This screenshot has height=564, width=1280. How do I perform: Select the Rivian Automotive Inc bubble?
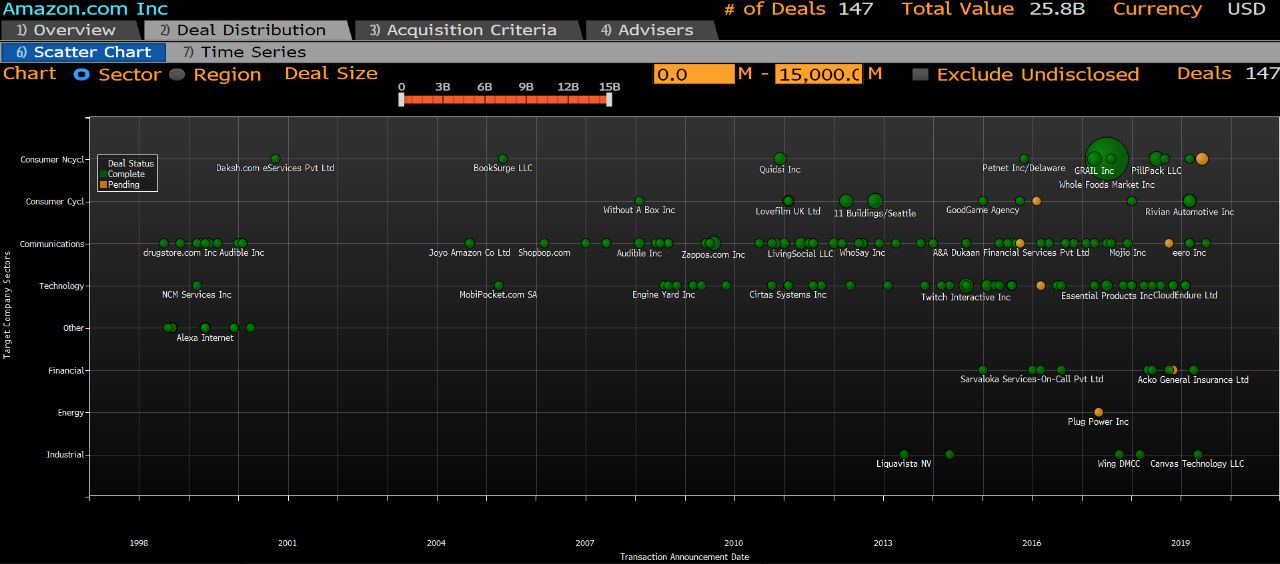[1189, 201]
